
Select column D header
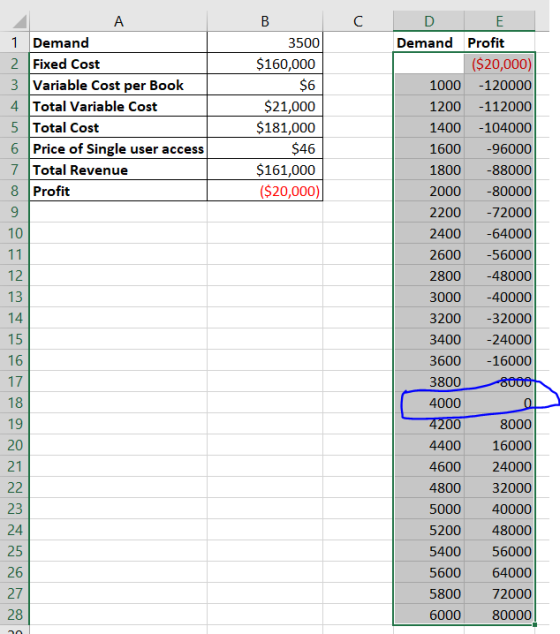pyautogui.click(x=429, y=21)
